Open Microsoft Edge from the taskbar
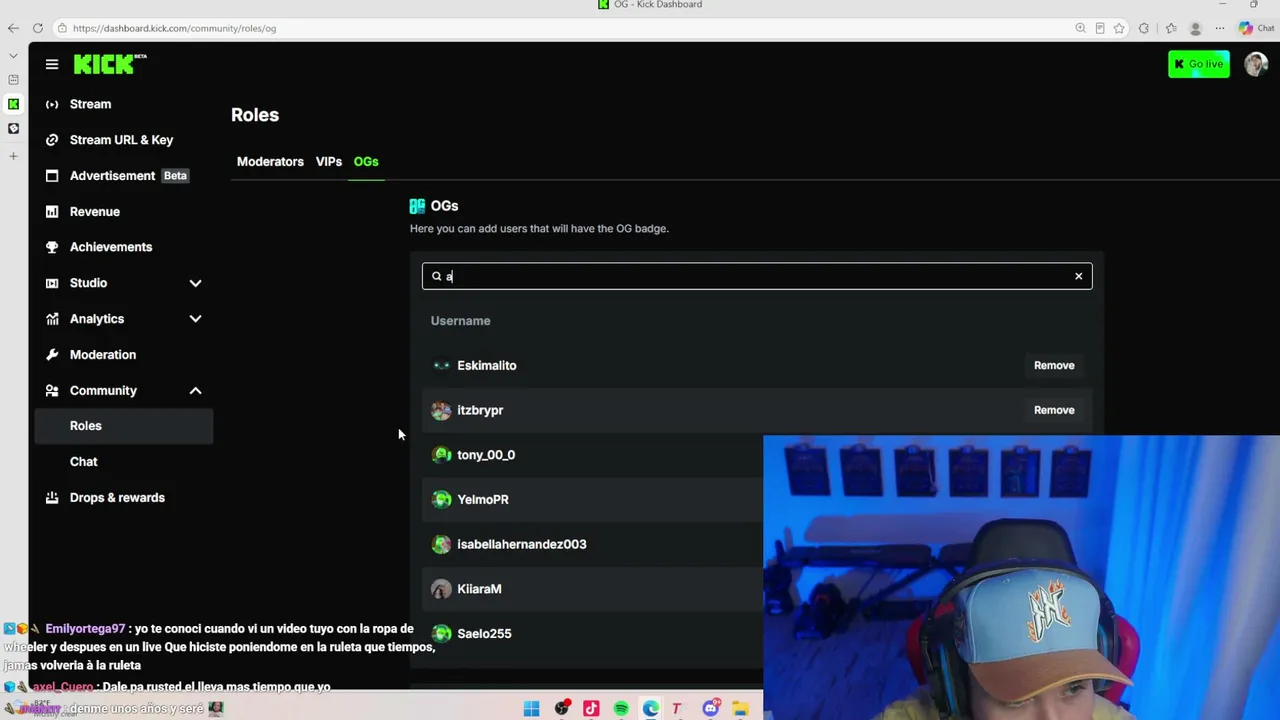1280x720 pixels. (x=651, y=709)
